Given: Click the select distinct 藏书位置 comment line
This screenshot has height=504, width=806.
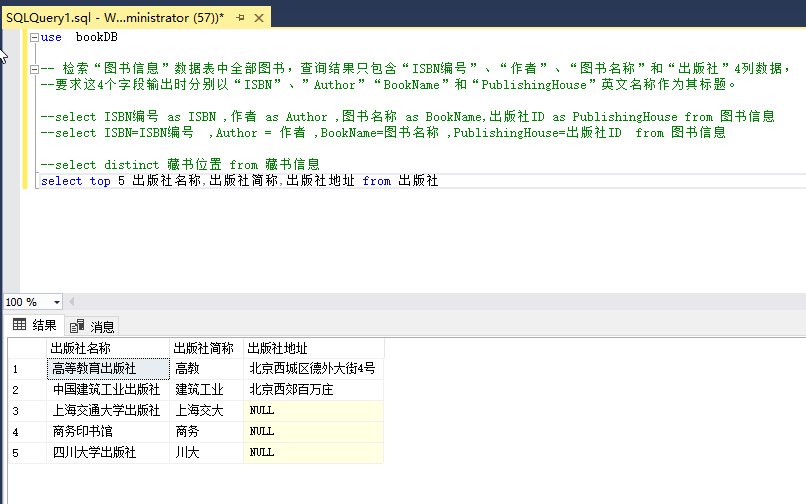Looking at the screenshot, I should 180,165.
